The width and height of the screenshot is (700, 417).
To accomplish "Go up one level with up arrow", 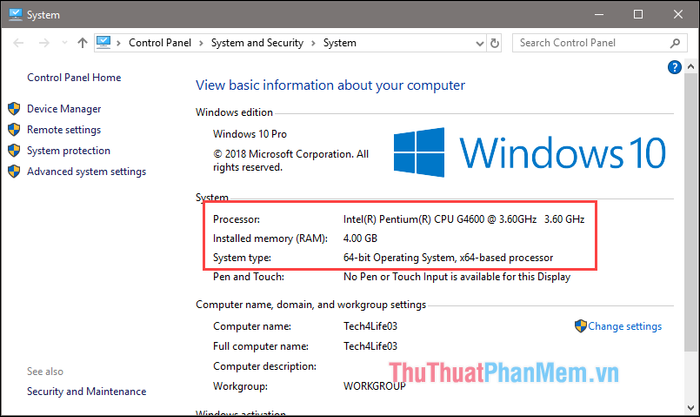I will pyautogui.click(x=82, y=43).
